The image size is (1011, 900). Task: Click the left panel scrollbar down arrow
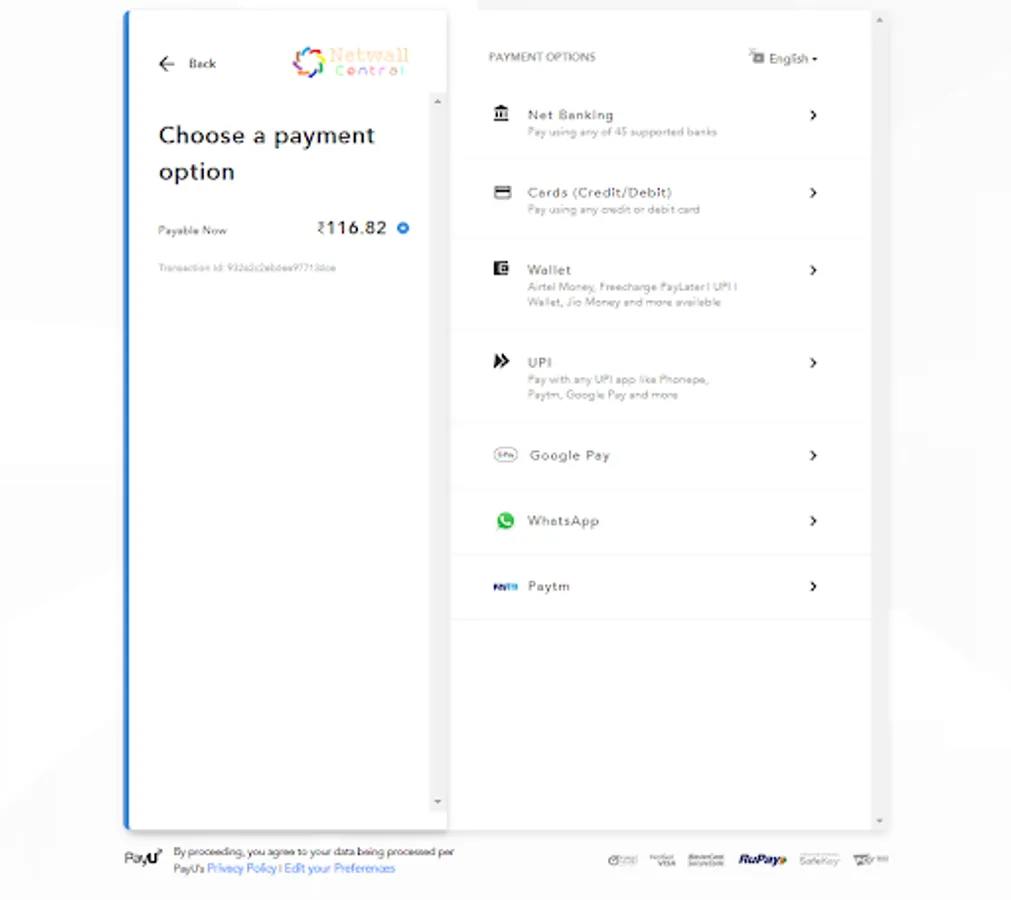point(438,801)
